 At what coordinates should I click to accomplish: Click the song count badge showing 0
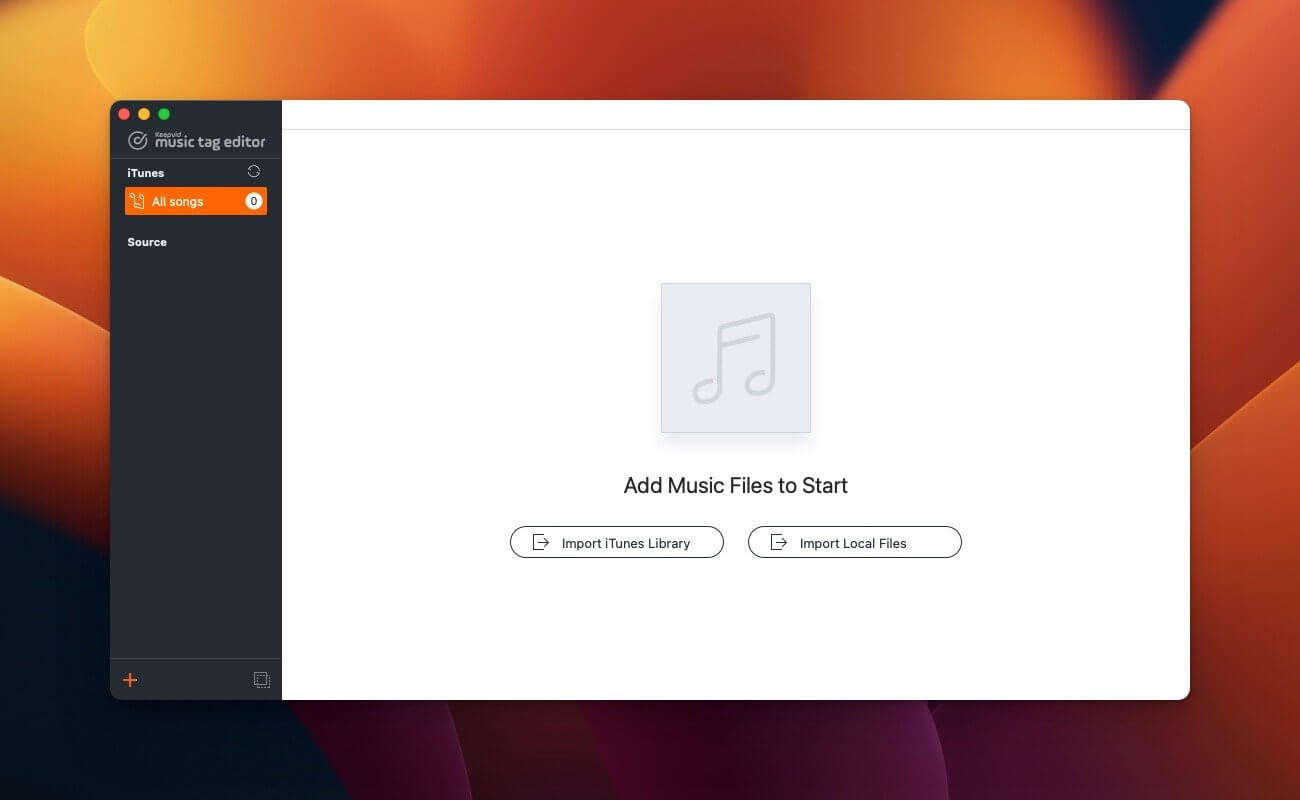point(253,200)
